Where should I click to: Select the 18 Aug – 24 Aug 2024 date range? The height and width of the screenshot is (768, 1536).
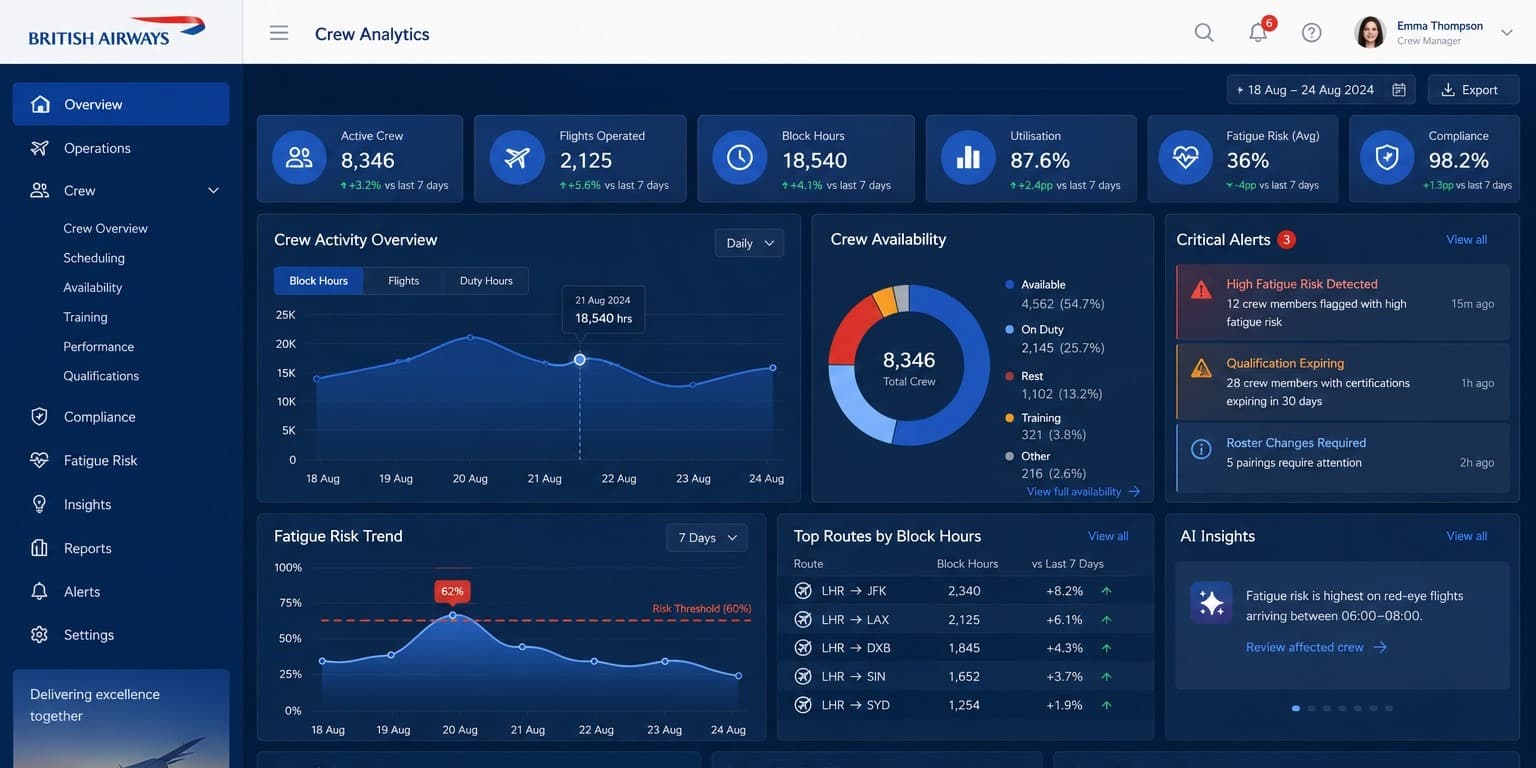pos(1321,90)
